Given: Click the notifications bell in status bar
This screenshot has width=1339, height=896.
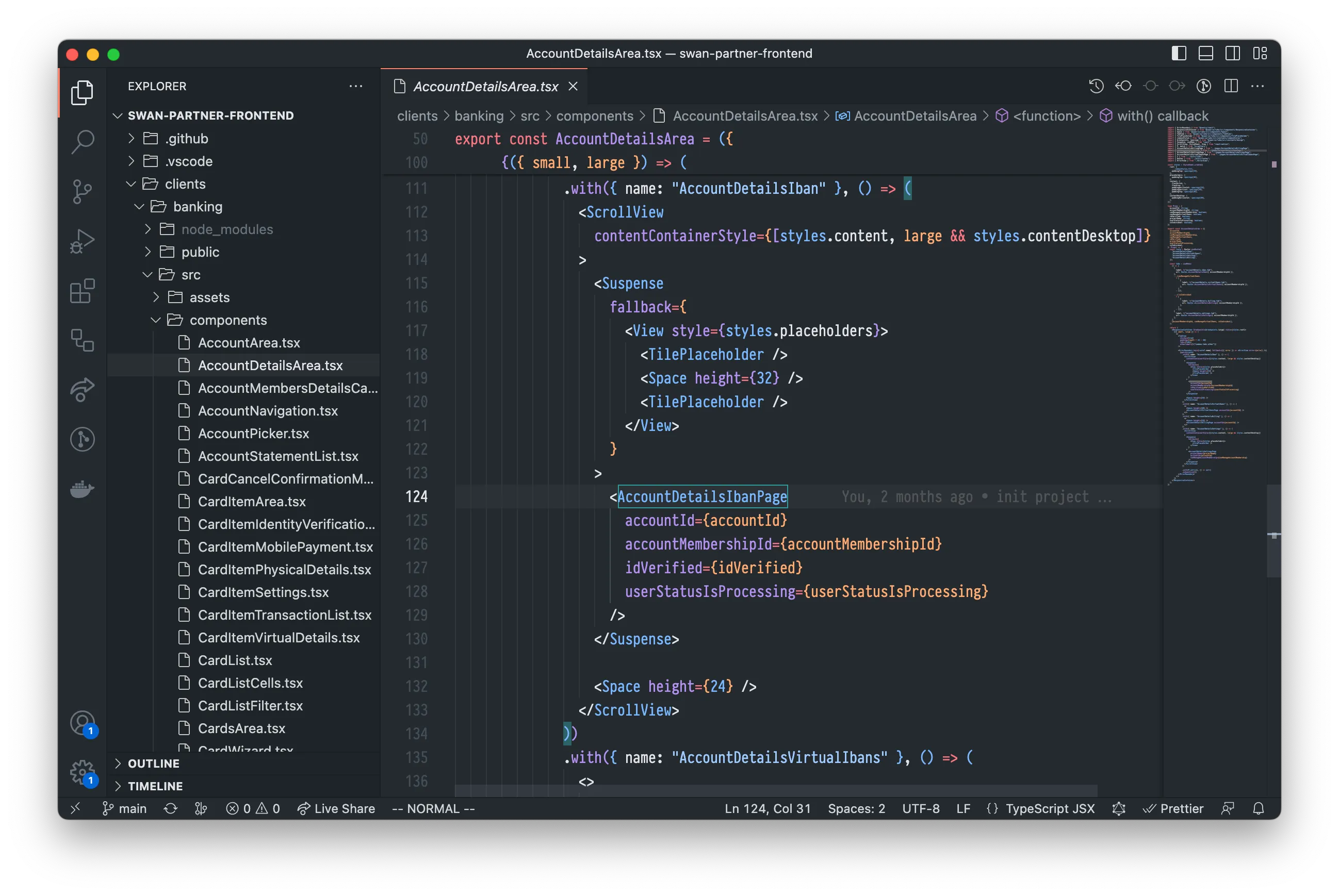Looking at the screenshot, I should pos(1259,808).
